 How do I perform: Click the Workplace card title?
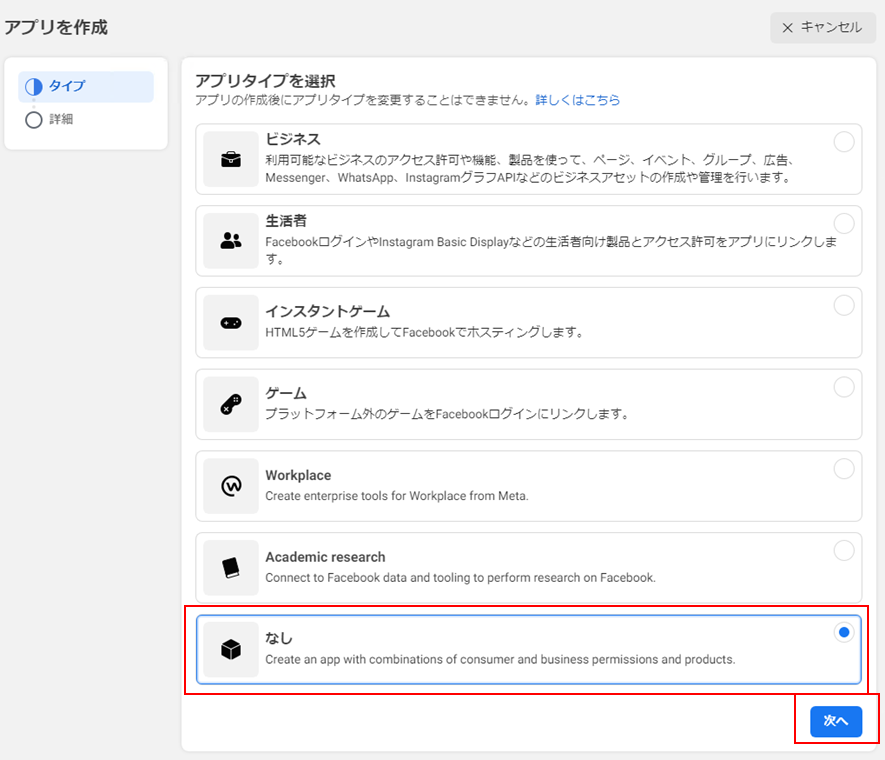(x=298, y=475)
